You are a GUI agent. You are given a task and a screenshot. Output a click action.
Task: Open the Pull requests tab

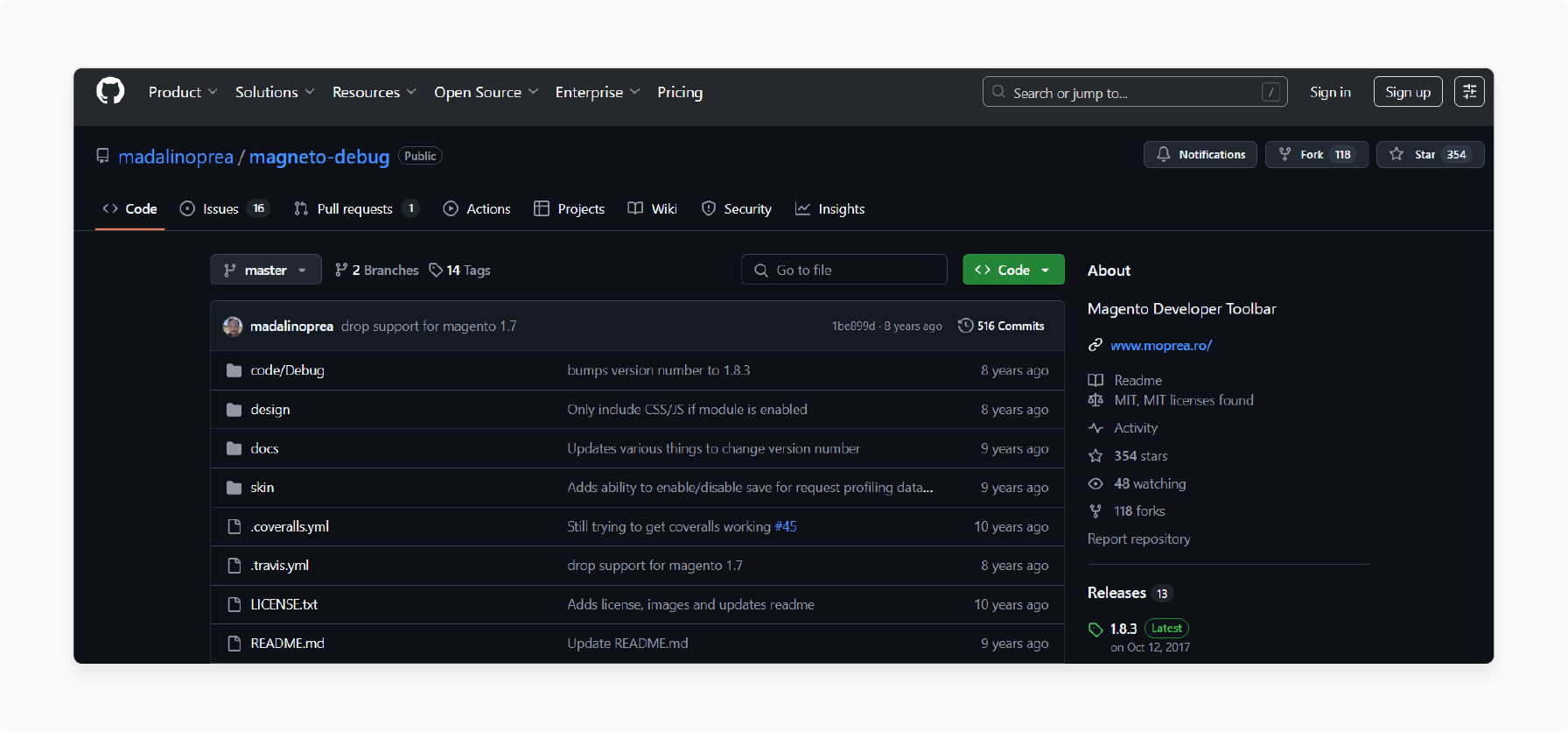(x=356, y=208)
